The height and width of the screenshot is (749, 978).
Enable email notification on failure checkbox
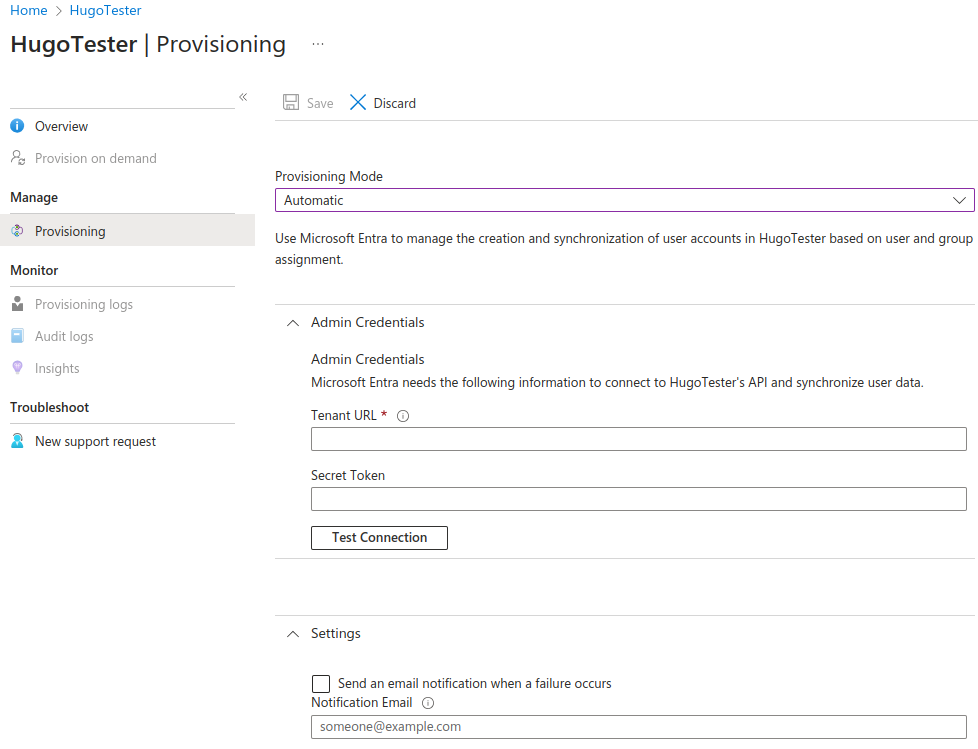(x=321, y=684)
